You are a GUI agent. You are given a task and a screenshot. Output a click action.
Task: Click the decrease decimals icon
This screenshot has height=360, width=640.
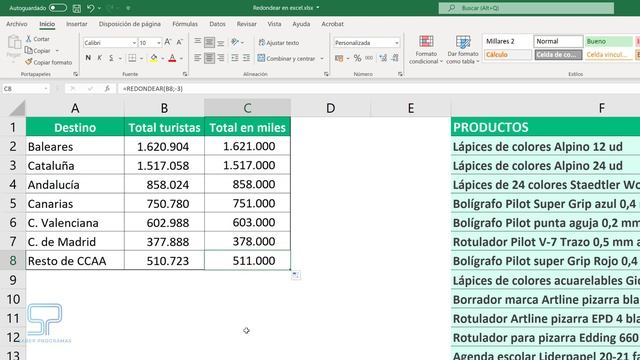coord(395,58)
